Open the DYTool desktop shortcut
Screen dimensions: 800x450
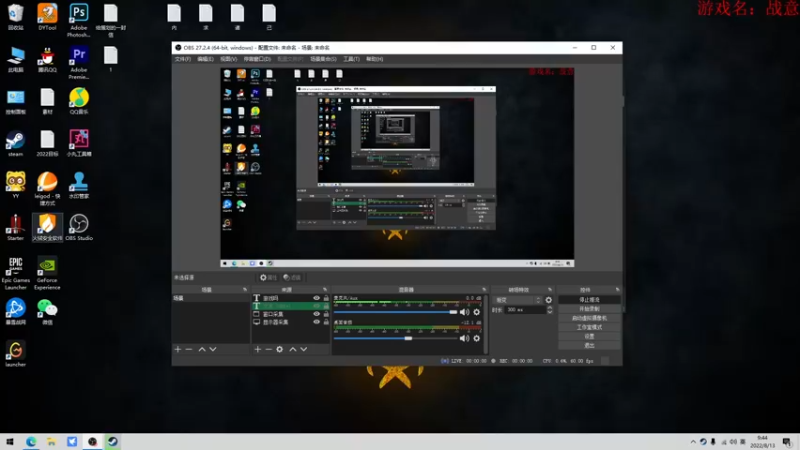pyautogui.click(x=47, y=17)
